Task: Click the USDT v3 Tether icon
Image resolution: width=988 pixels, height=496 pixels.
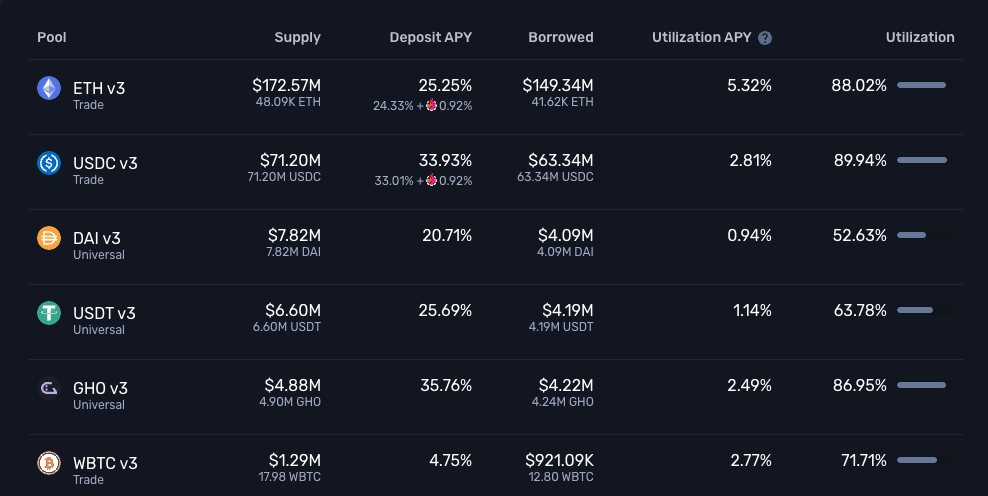Action: click(49, 313)
